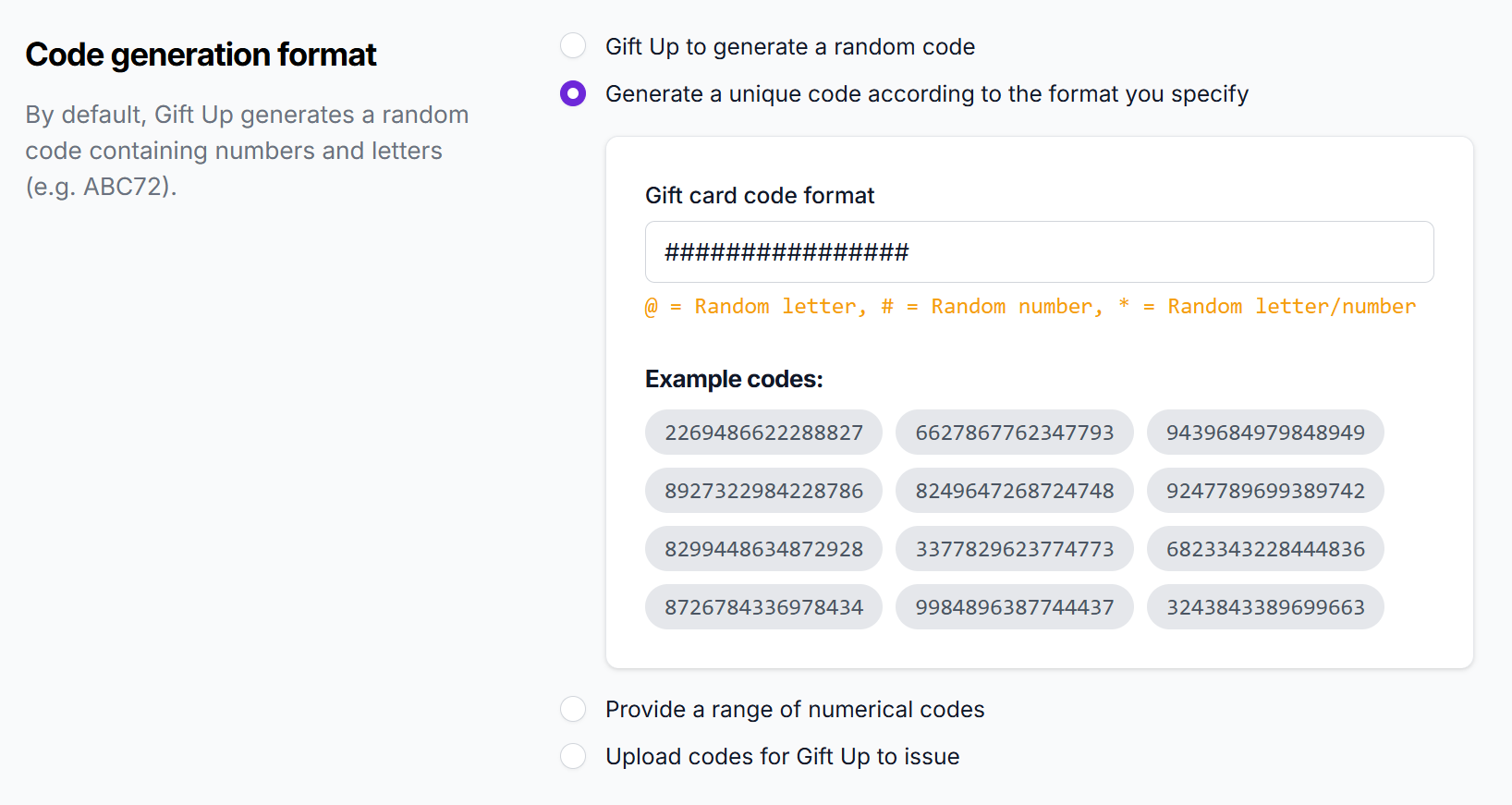Select the Upload codes for Gift Up radio option

573,756
